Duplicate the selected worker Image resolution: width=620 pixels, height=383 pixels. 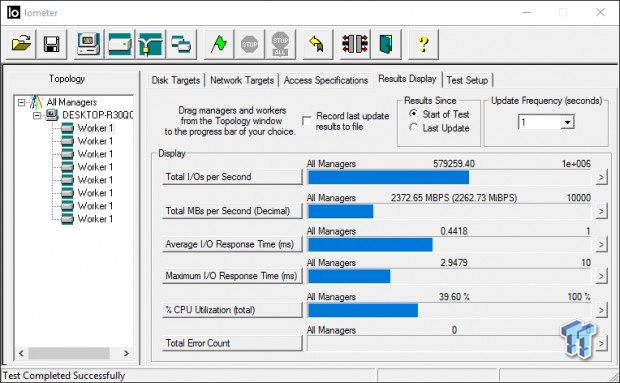click(x=181, y=44)
